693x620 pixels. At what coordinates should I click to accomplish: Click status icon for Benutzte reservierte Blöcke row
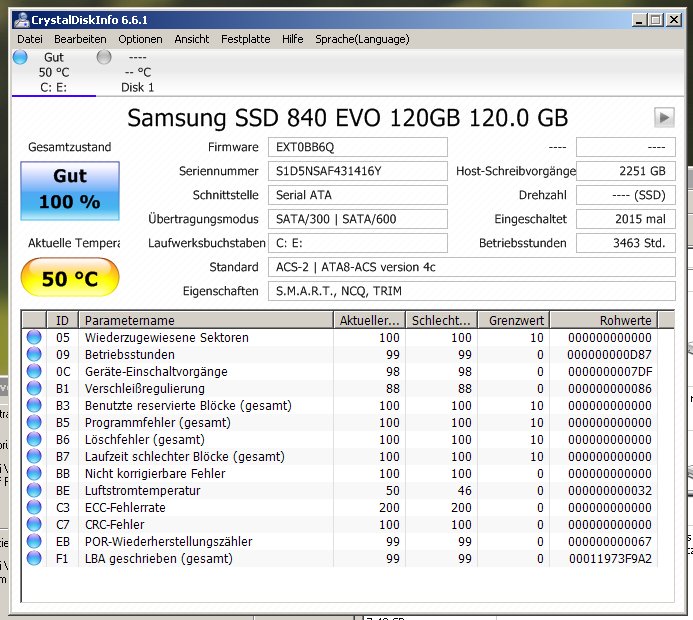click(x=34, y=405)
